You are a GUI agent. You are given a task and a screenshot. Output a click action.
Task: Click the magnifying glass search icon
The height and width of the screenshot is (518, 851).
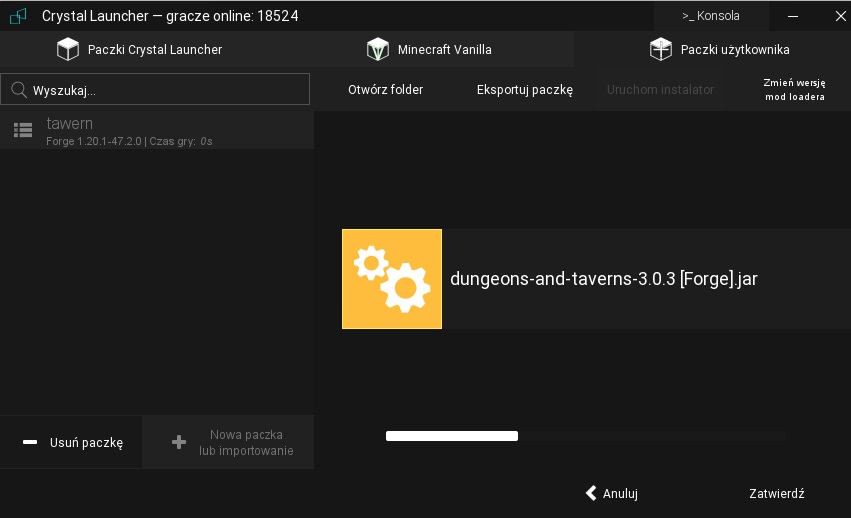pyautogui.click(x=18, y=90)
